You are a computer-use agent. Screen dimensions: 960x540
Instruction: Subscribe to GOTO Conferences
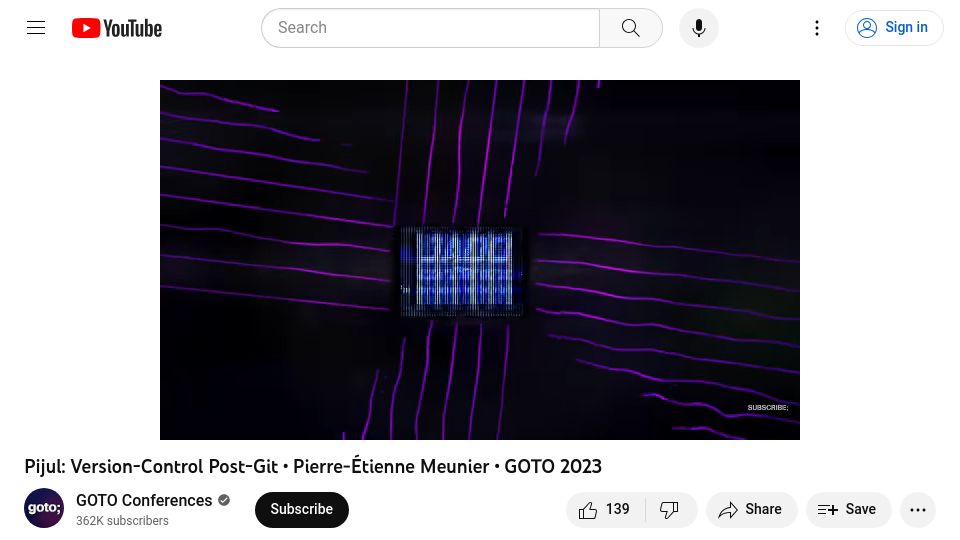(302, 509)
